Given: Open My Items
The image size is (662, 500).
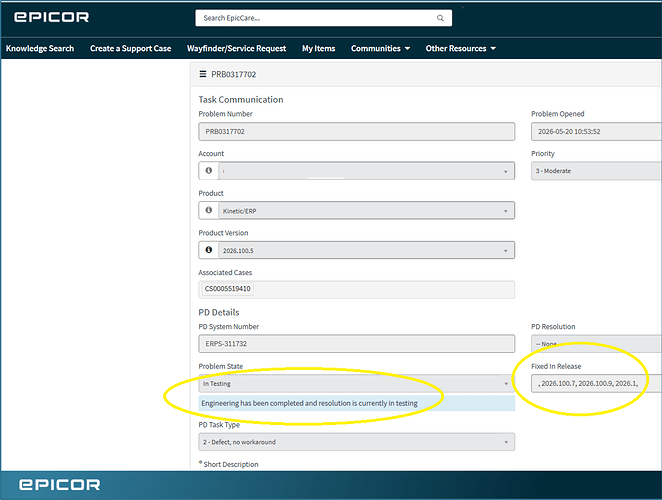Looking at the screenshot, I should [x=318, y=49].
